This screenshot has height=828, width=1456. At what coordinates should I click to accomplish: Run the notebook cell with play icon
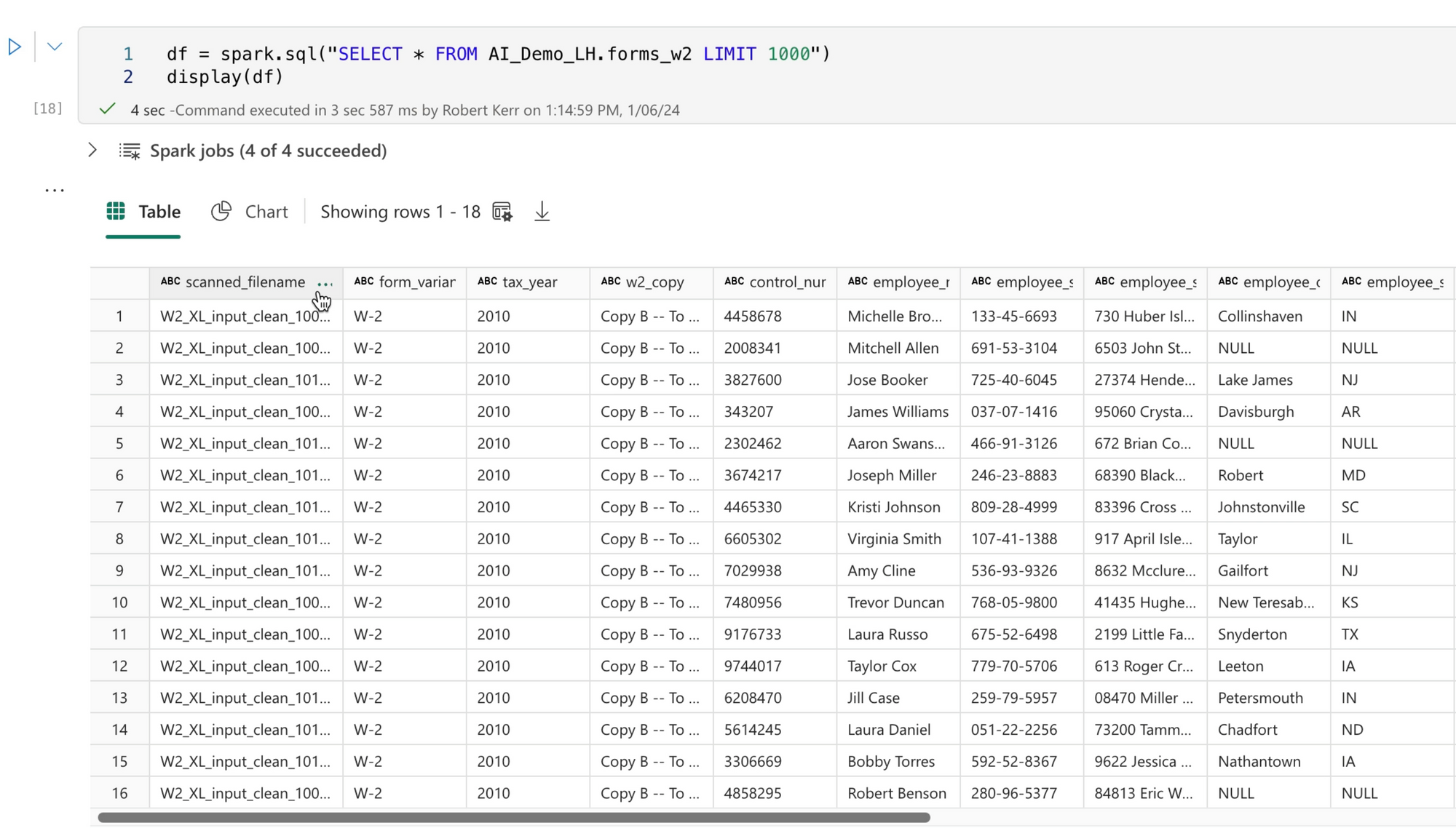point(15,47)
